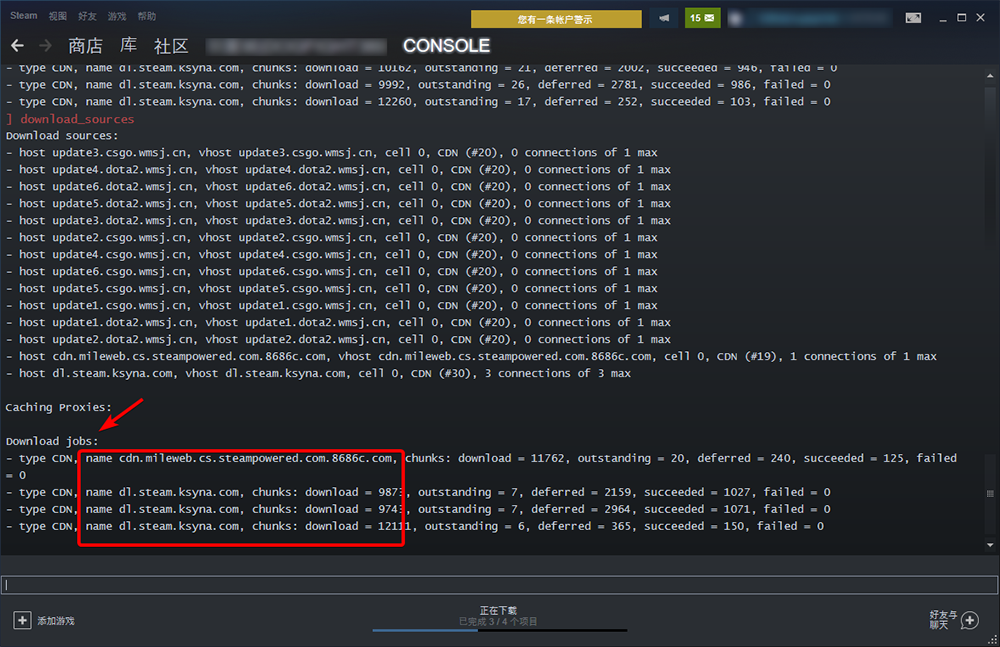The image size is (1000, 647).
Task: Click the "Download jobs:" heading
Action: [x=52, y=441]
